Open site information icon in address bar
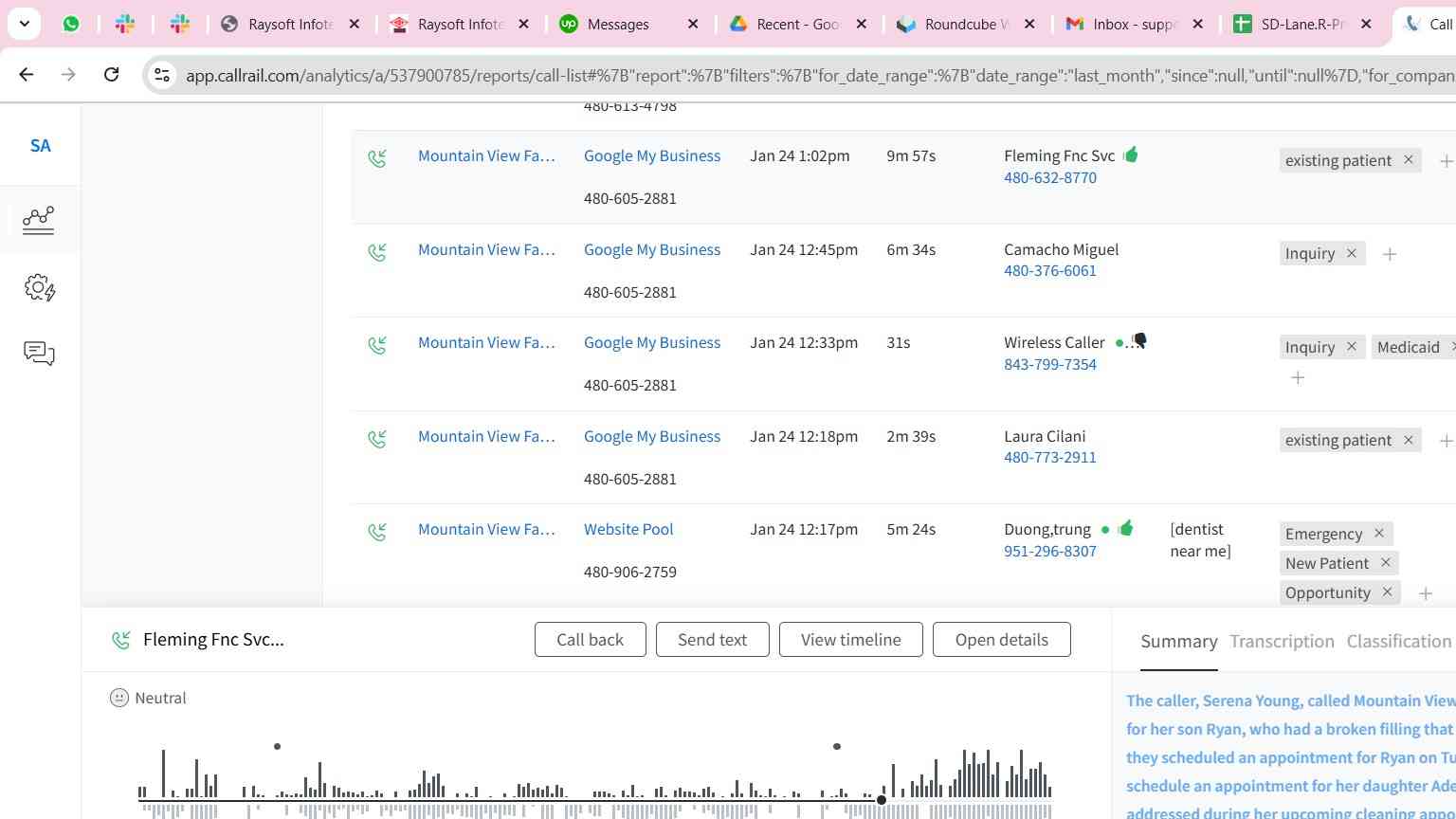 162,75
